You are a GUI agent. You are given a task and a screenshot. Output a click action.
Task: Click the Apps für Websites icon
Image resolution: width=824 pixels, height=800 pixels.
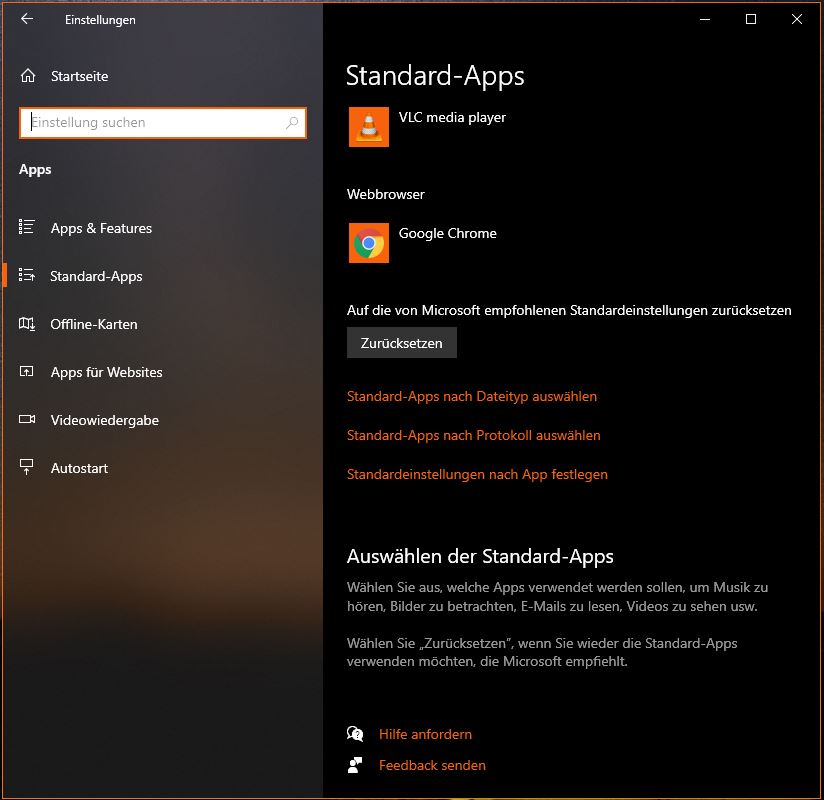(27, 372)
